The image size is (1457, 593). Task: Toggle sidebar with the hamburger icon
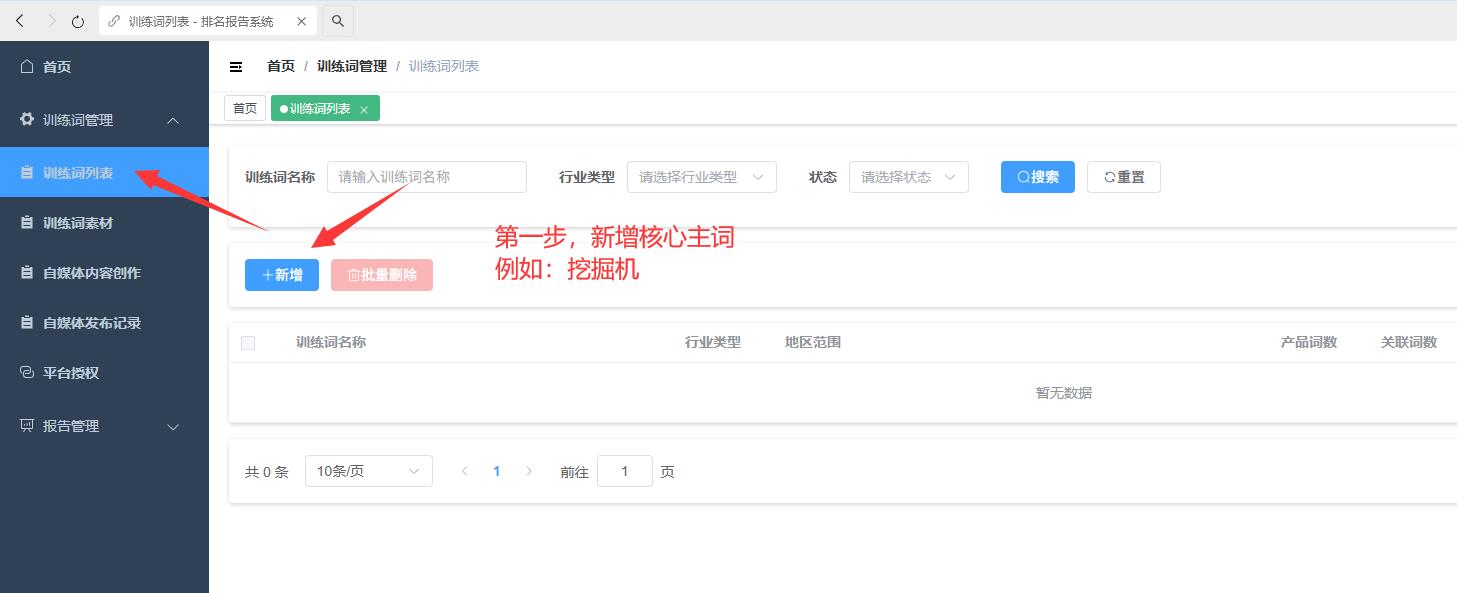tap(236, 67)
